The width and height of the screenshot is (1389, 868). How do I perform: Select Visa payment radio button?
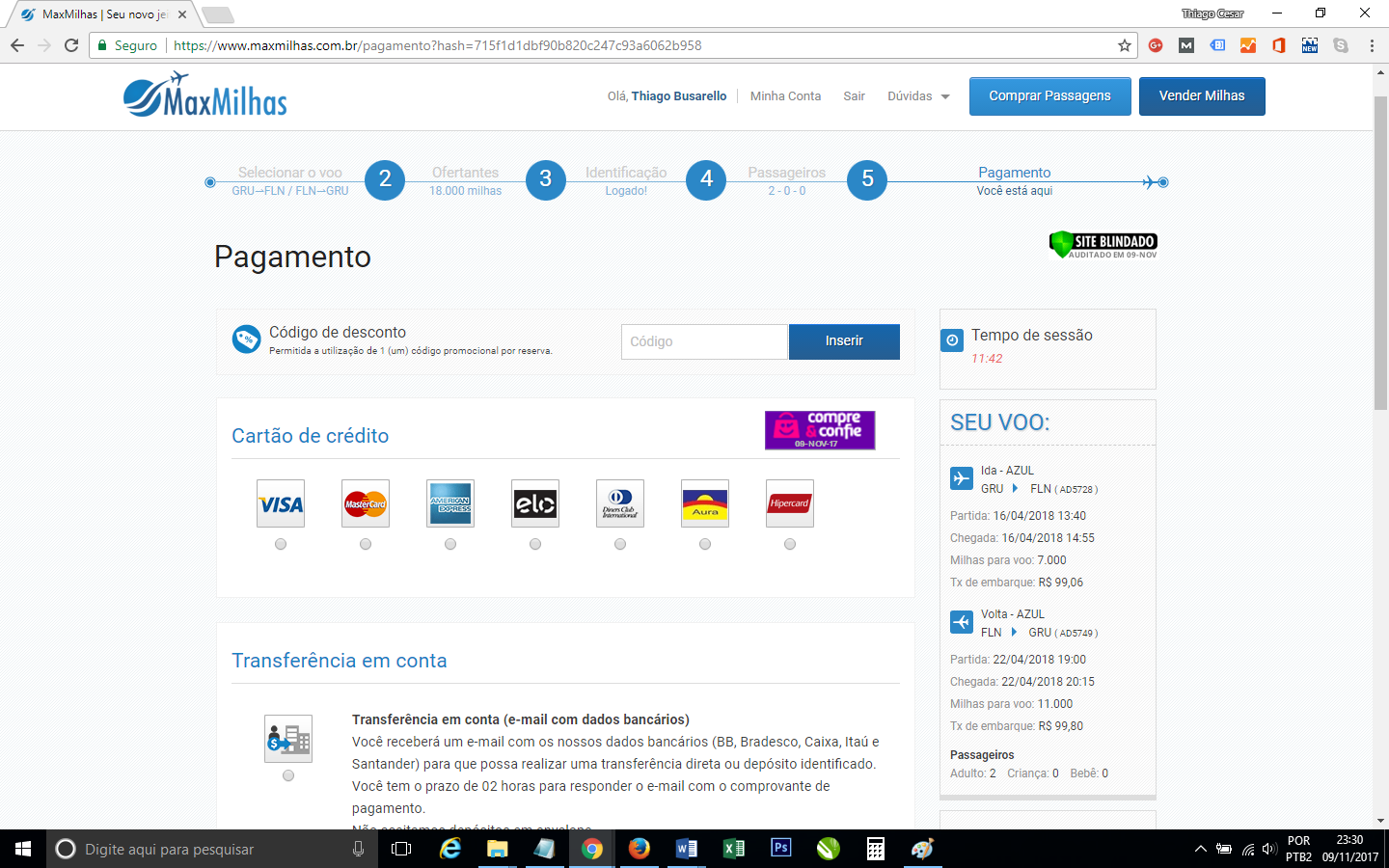tap(281, 544)
